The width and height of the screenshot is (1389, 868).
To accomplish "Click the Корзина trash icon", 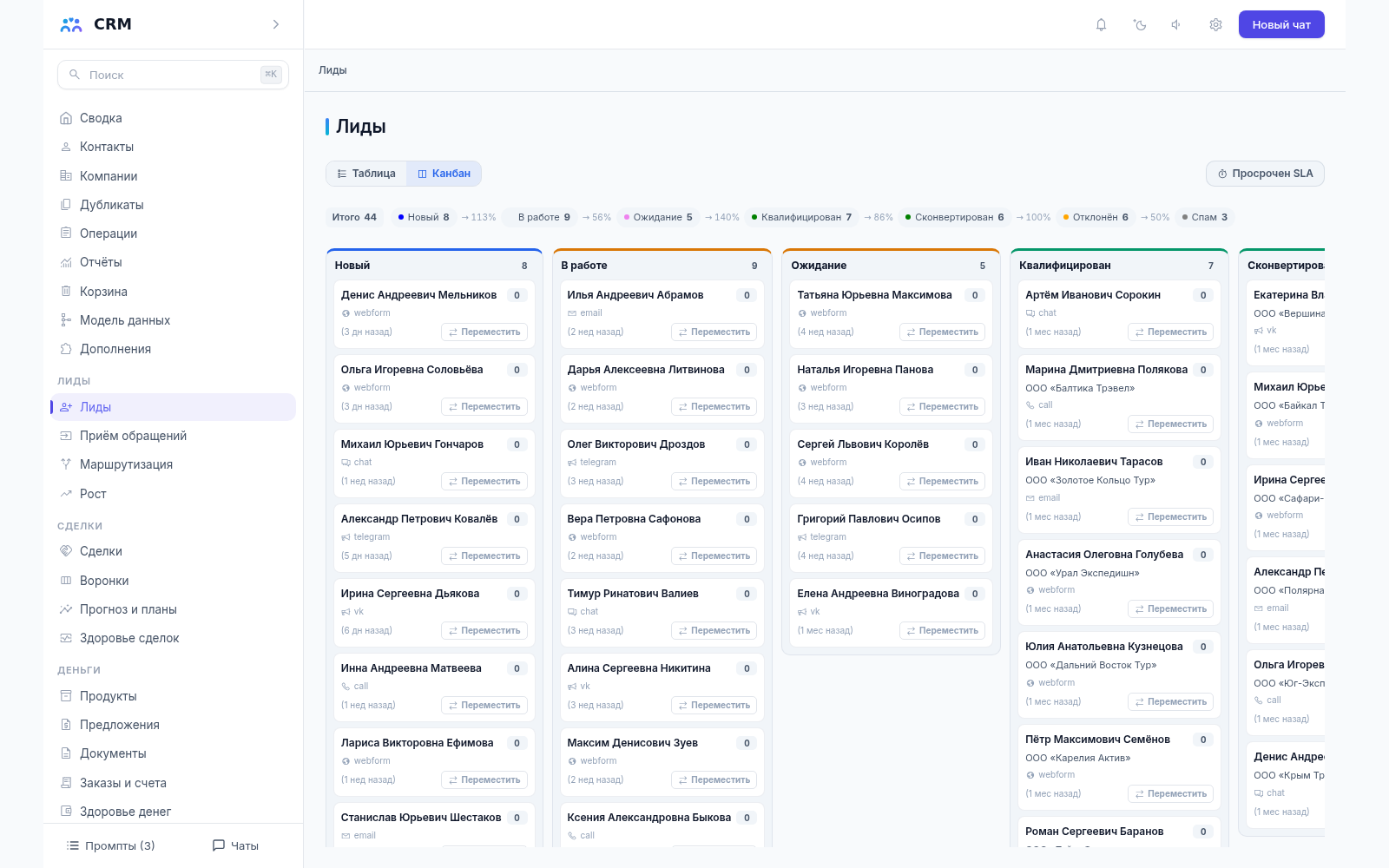I will pyautogui.click(x=66, y=292).
